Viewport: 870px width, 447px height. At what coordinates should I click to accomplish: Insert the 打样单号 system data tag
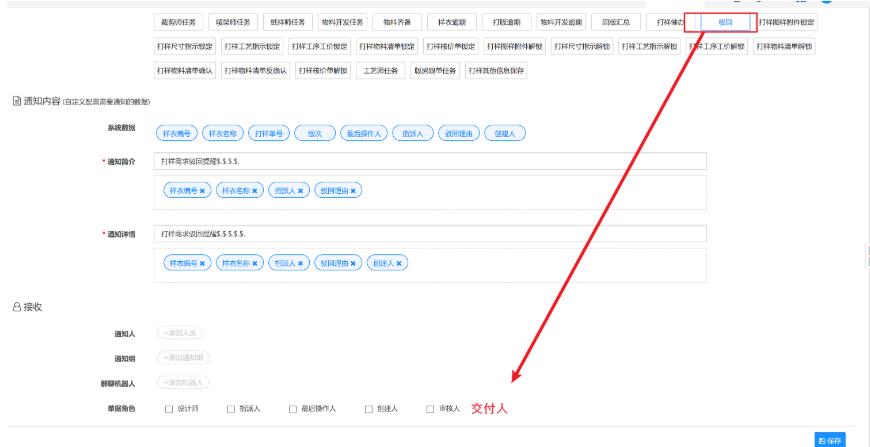268,133
